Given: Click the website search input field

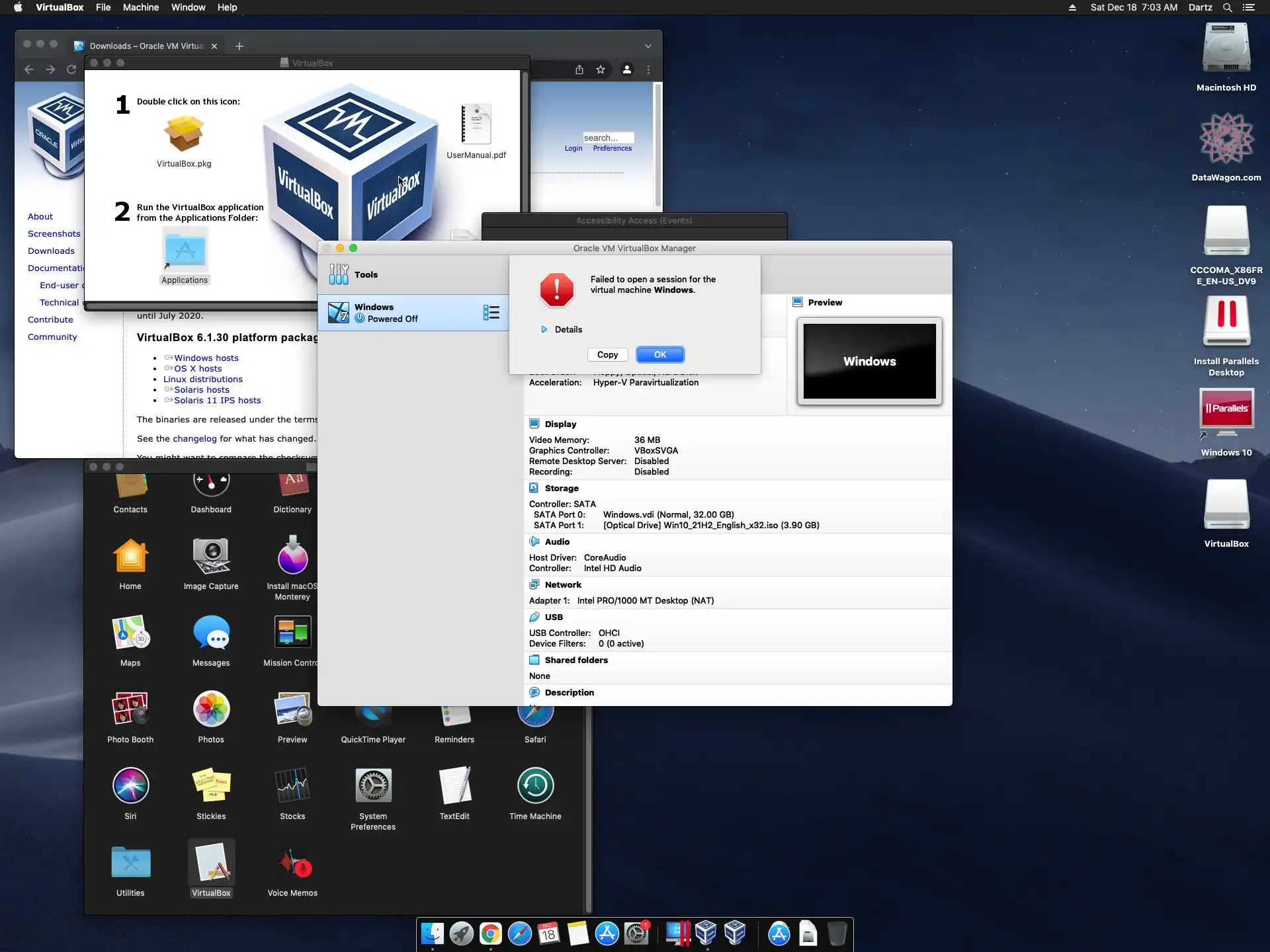Looking at the screenshot, I should point(607,138).
